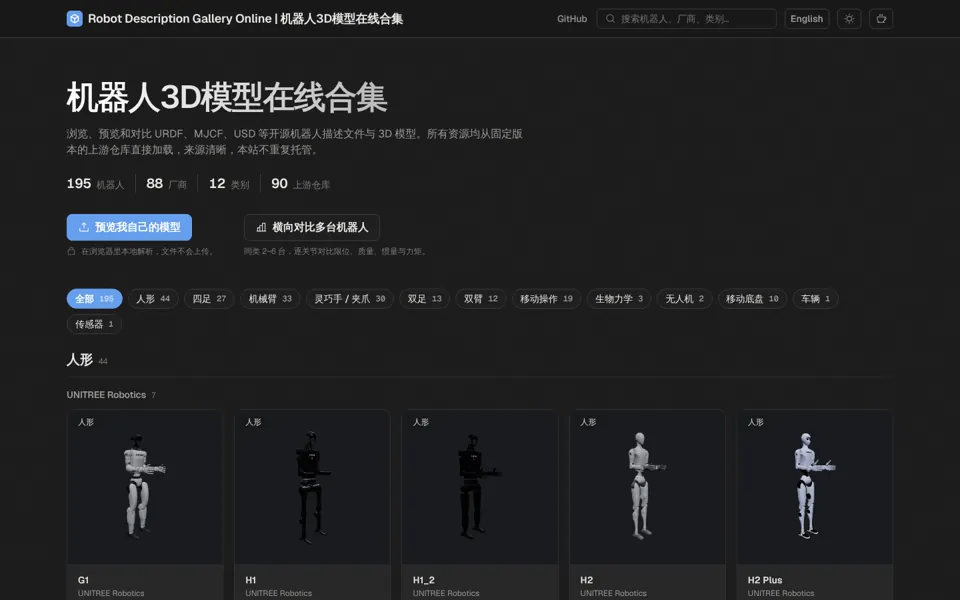This screenshot has height=600, width=960.
Task: Click the 12 类别 statistic
Action: pos(229,184)
